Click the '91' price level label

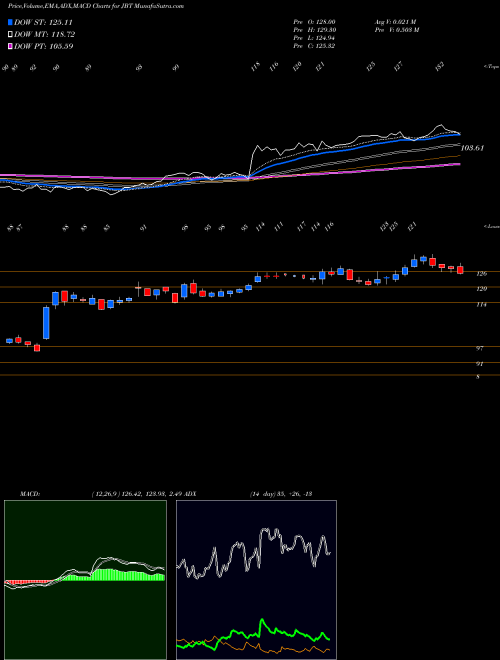[x=479, y=364]
